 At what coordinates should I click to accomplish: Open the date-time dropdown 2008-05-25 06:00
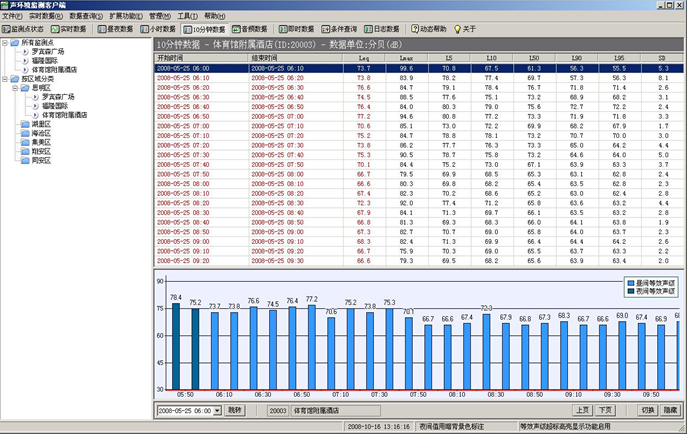tap(216, 410)
